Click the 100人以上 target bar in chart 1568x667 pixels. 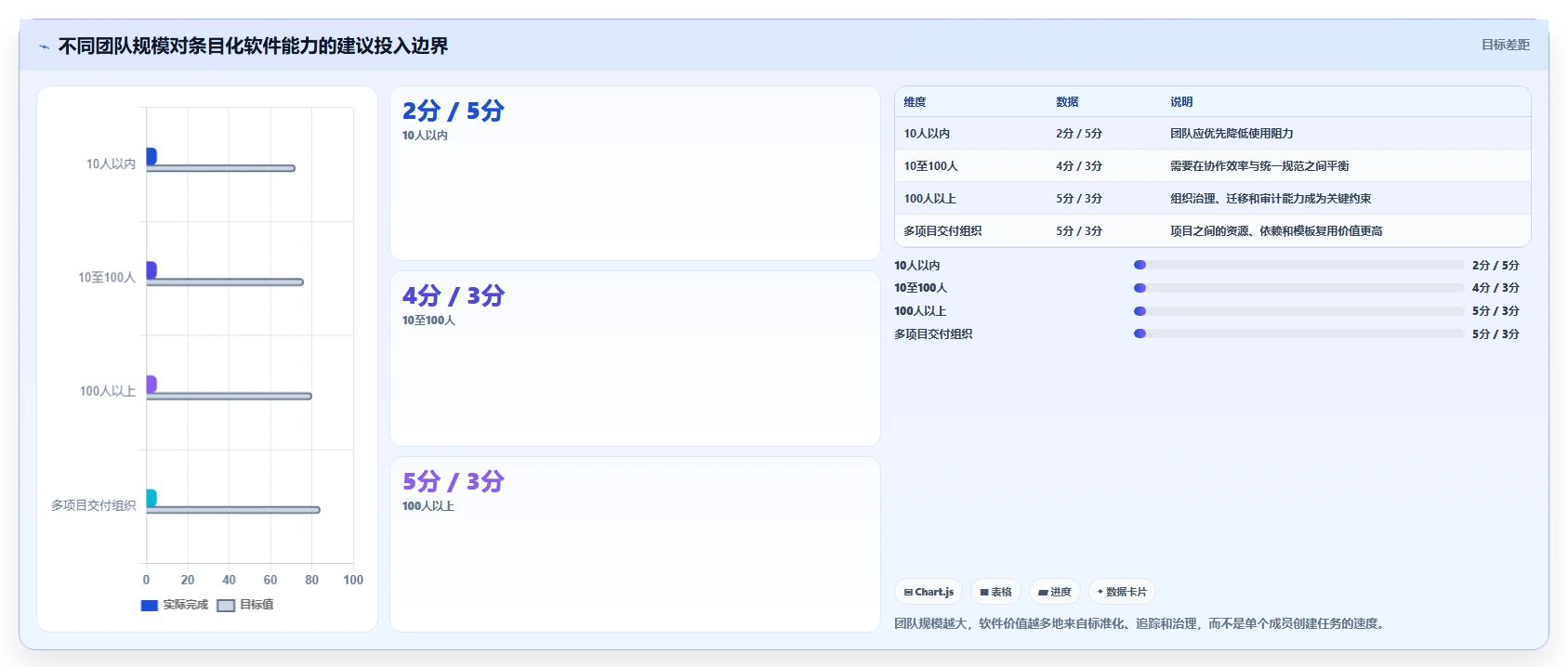tap(229, 397)
